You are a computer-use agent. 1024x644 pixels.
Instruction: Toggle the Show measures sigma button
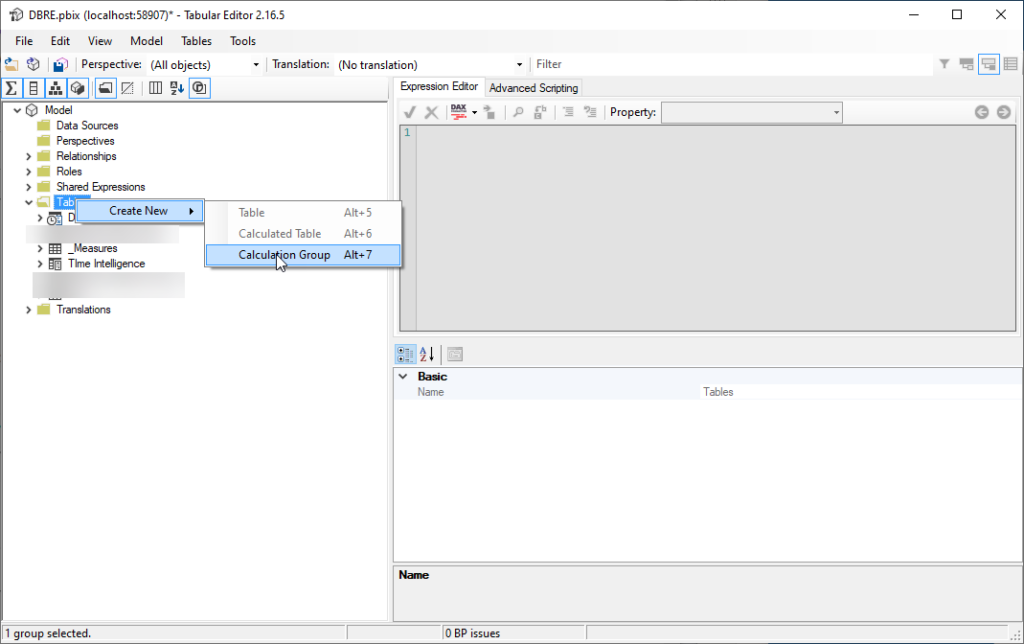pyautogui.click(x=11, y=88)
